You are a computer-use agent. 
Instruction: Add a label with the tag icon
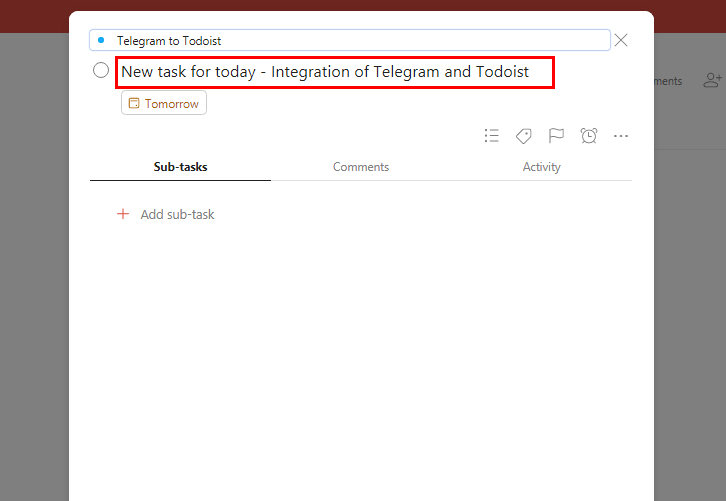pyautogui.click(x=524, y=136)
